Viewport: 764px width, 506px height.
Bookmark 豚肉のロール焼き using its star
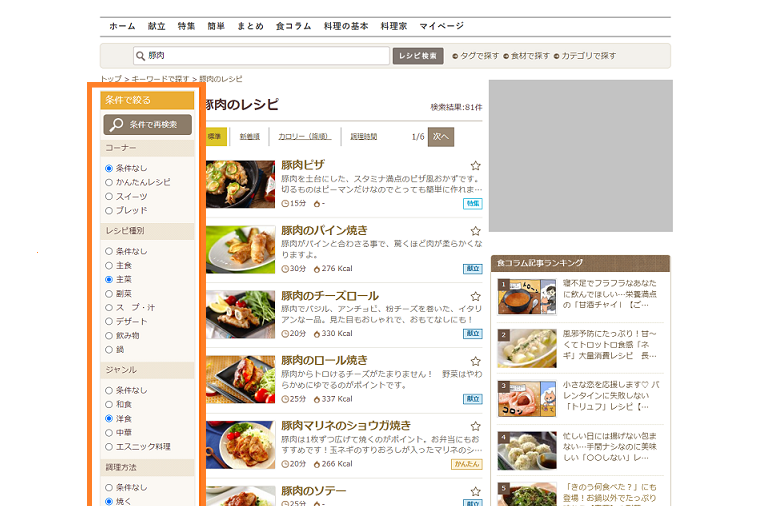click(476, 361)
